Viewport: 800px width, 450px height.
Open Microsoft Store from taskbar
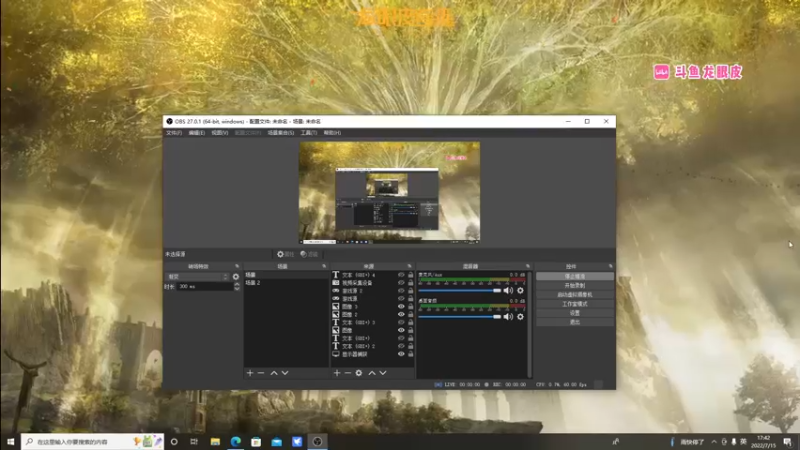(256, 442)
